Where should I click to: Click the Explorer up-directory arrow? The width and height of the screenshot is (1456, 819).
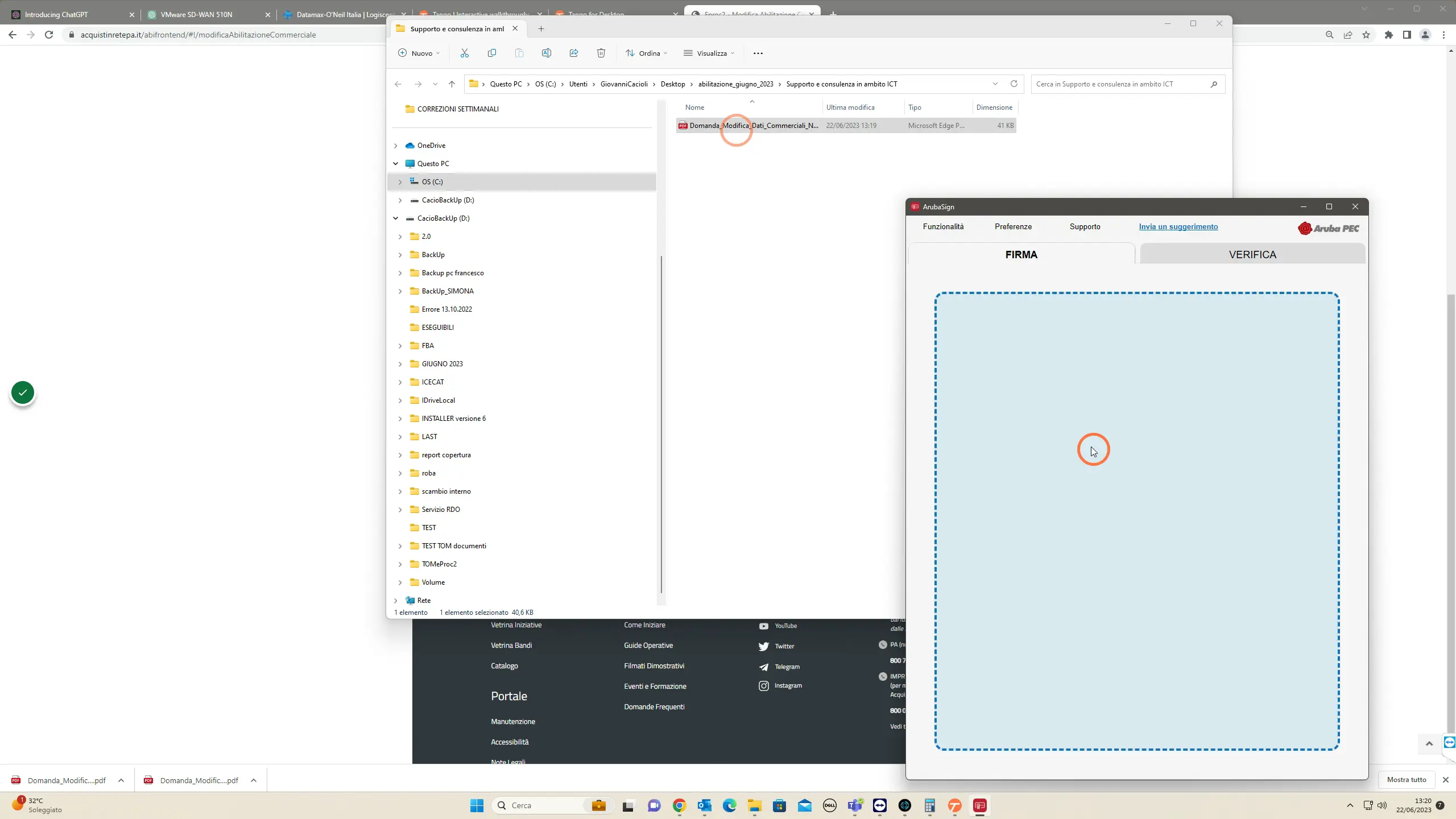[x=452, y=84]
